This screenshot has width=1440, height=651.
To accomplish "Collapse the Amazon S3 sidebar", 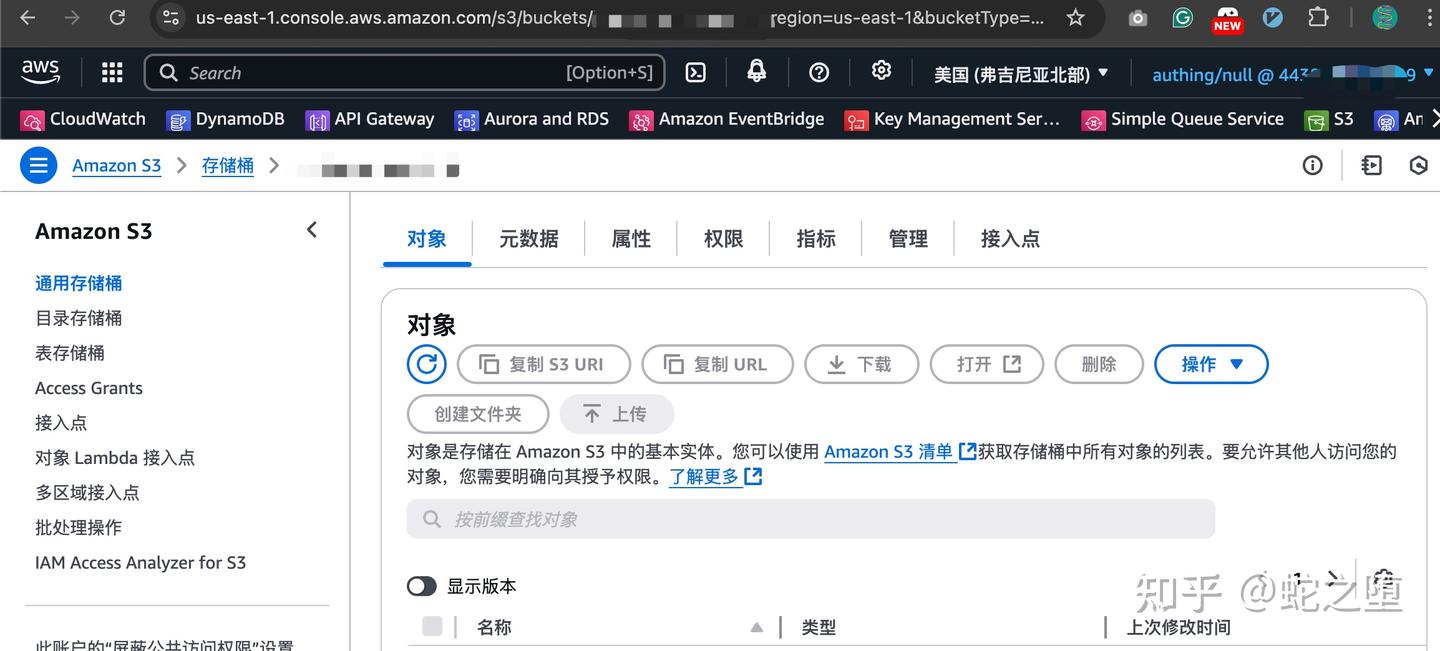I will (311, 229).
